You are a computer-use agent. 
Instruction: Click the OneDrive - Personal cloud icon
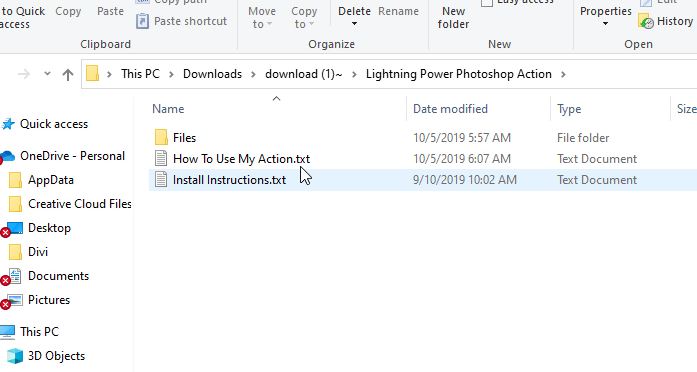pos(8,156)
